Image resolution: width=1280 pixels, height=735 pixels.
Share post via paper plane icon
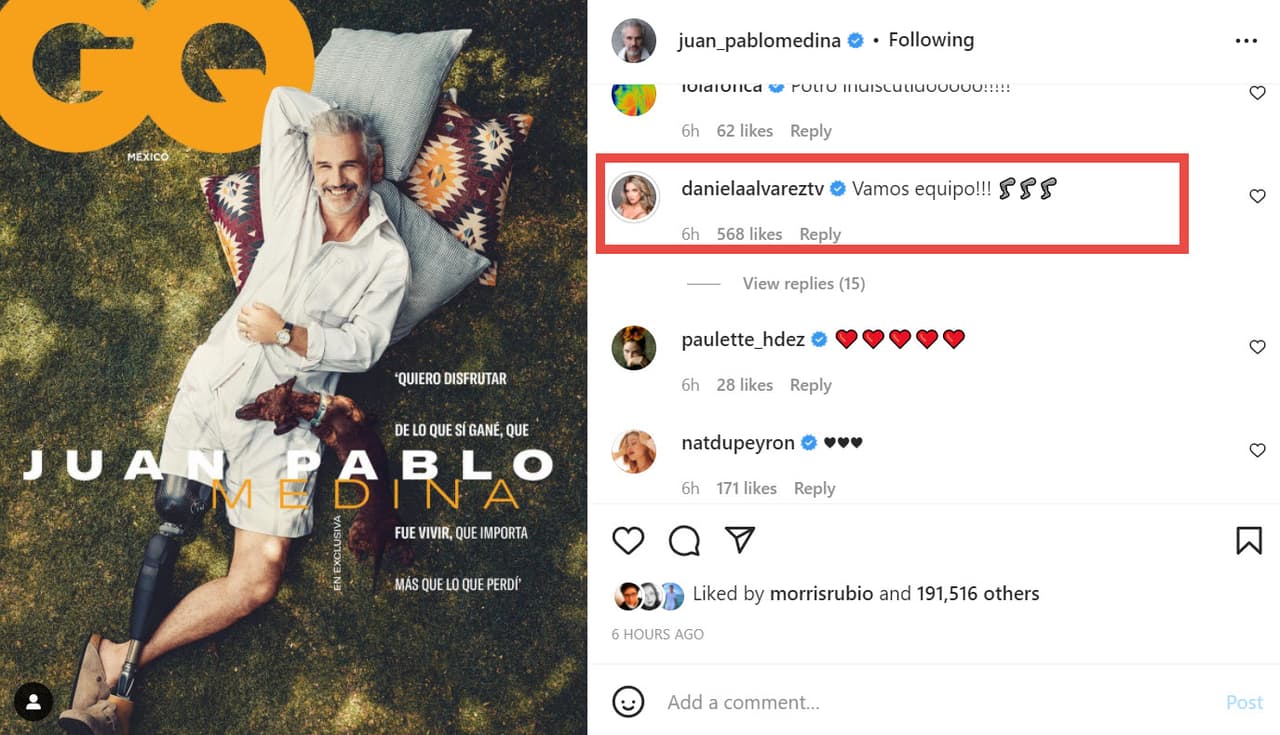point(739,540)
